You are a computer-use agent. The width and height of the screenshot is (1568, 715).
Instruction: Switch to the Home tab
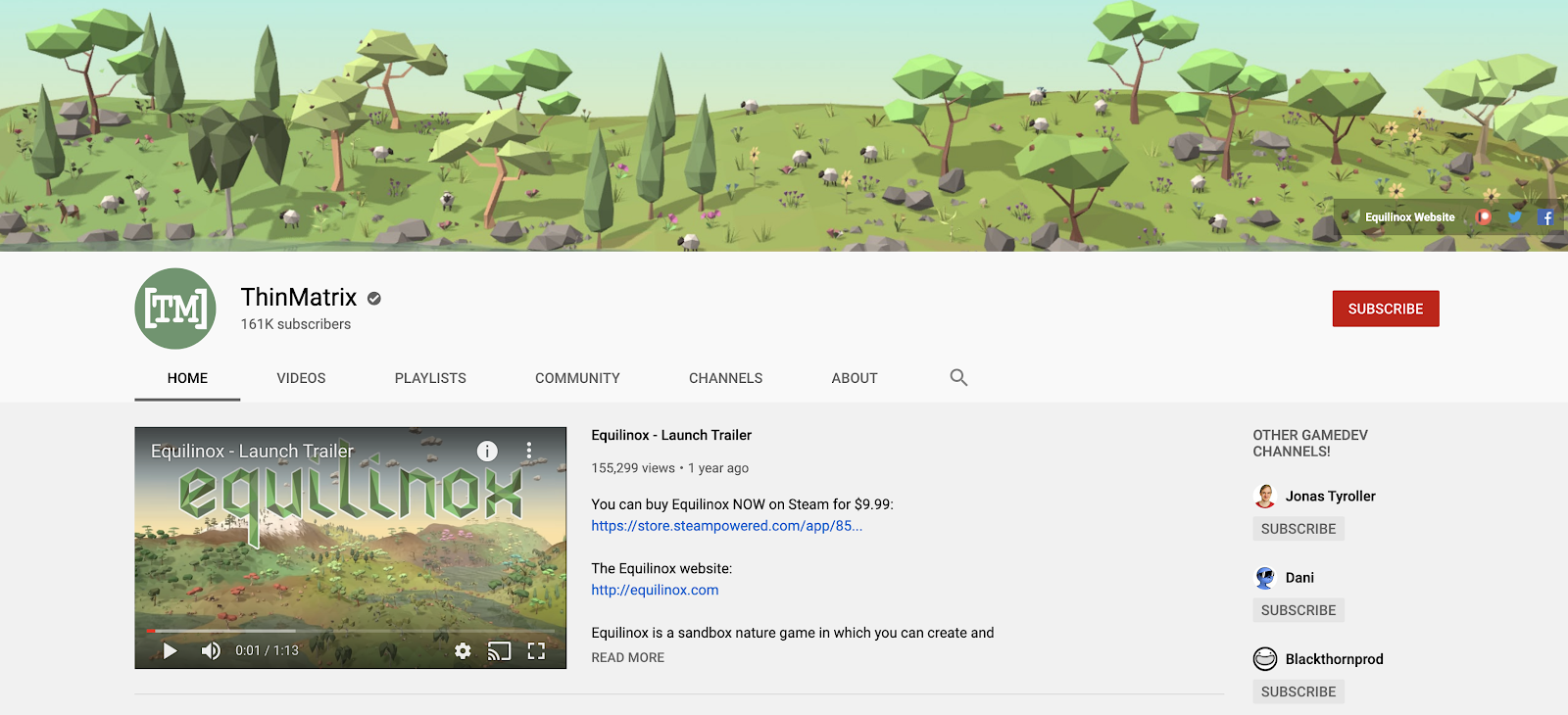[x=187, y=378]
